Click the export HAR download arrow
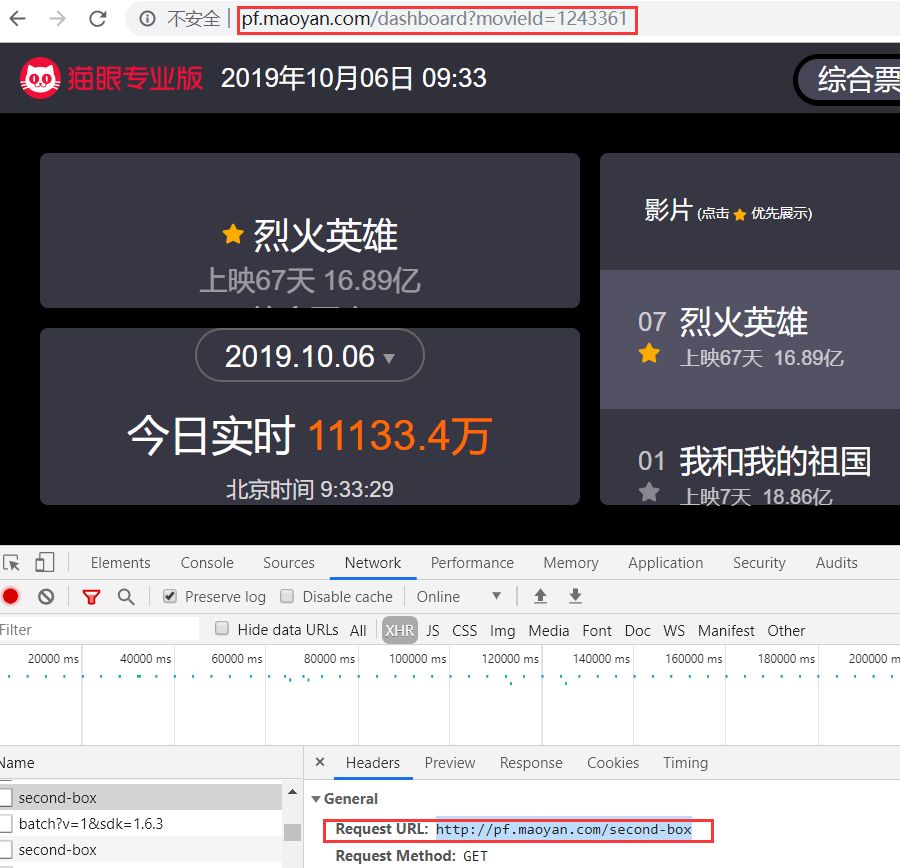Viewport: 900px width, 868px height. click(575, 596)
